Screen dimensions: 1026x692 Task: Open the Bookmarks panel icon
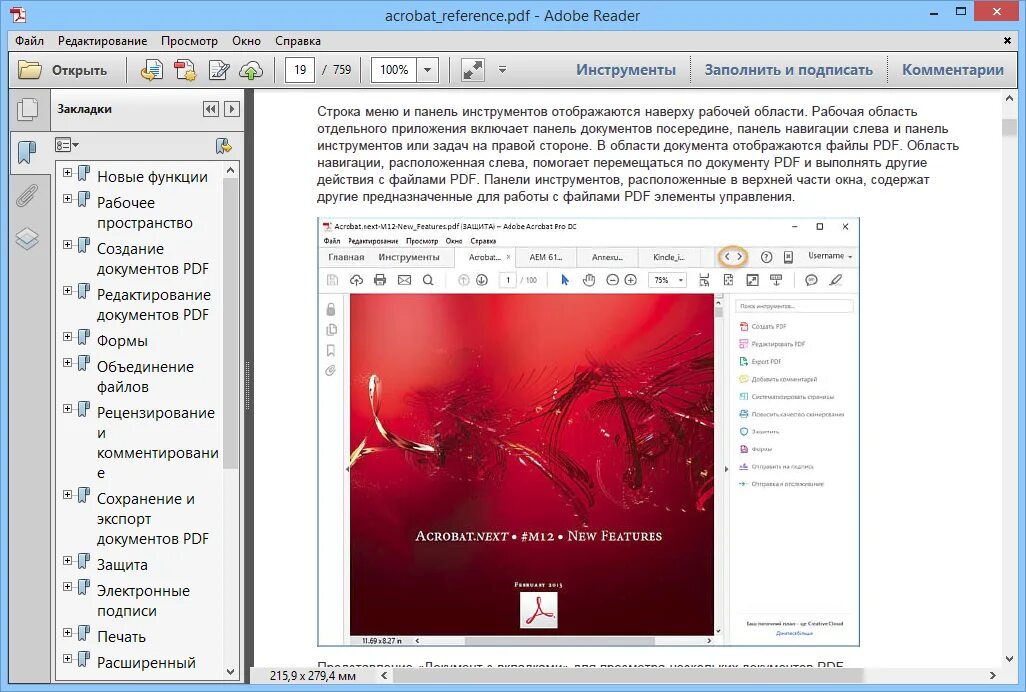coord(27,152)
